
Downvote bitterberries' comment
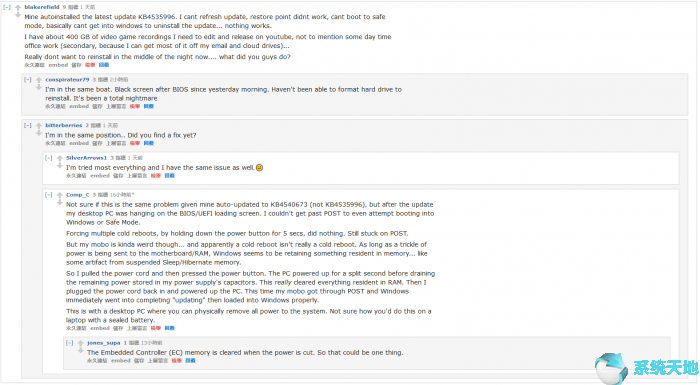point(39,134)
